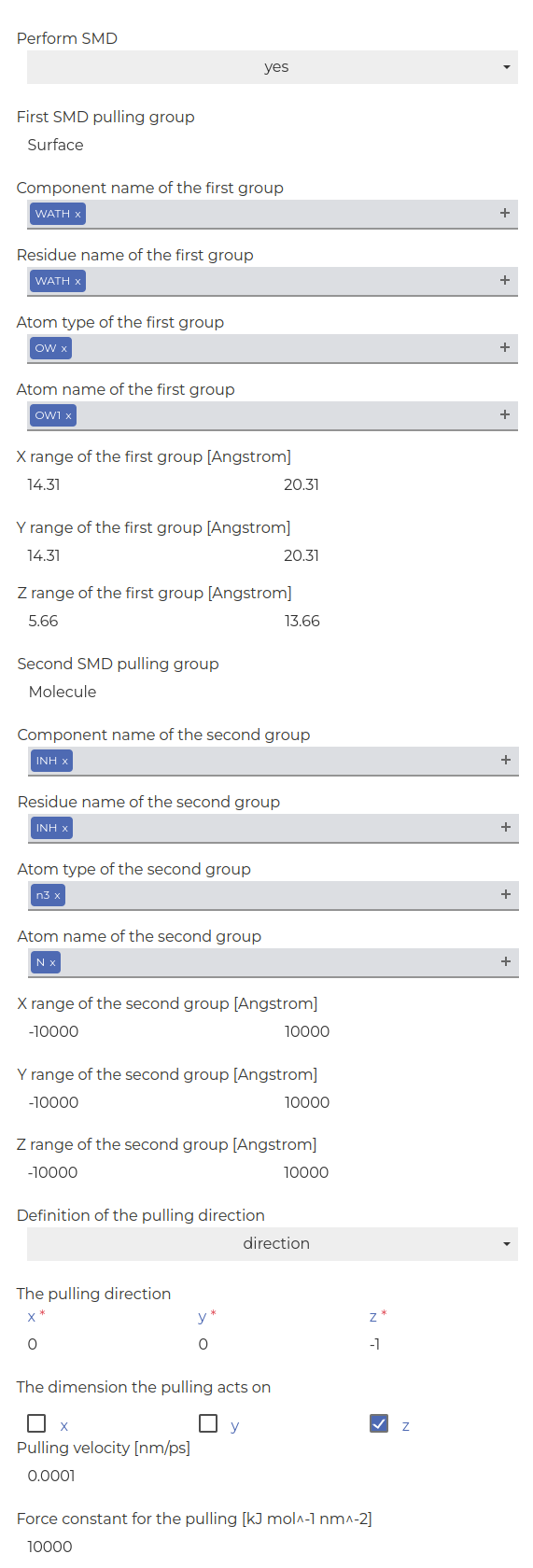Remove INH from second group component name
Screen dimensions: 533x1568
64,761
